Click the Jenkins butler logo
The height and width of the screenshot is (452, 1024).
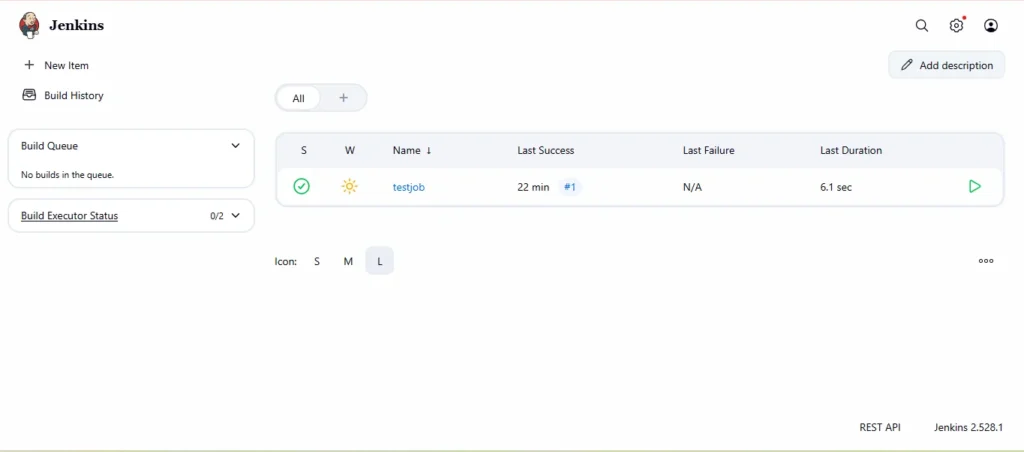point(30,26)
